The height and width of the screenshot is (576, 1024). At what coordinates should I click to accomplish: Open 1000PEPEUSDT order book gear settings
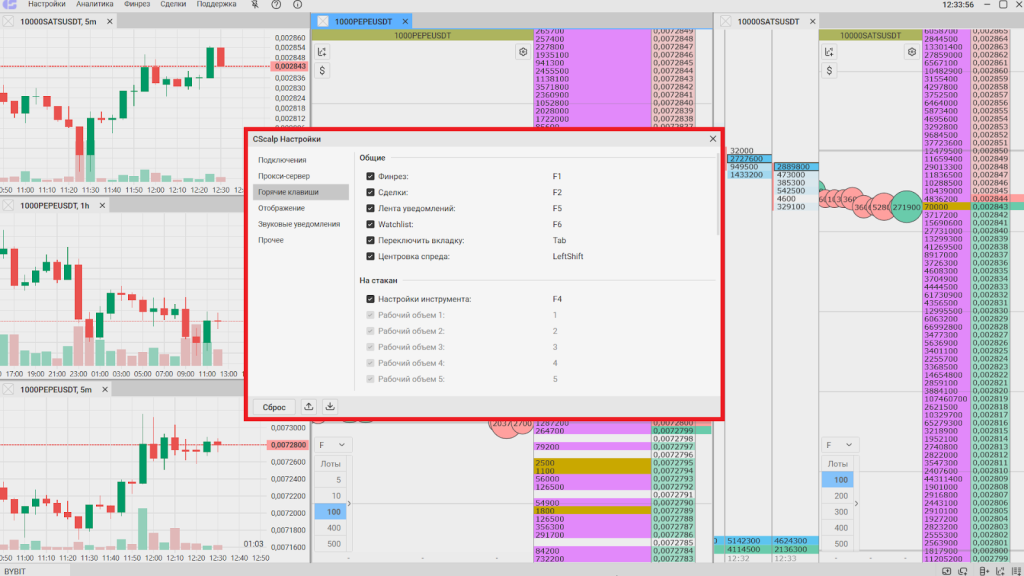tap(522, 52)
